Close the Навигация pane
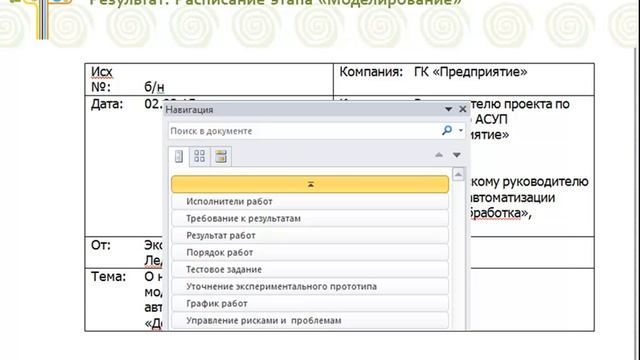The image size is (640, 360). [x=462, y=109]
